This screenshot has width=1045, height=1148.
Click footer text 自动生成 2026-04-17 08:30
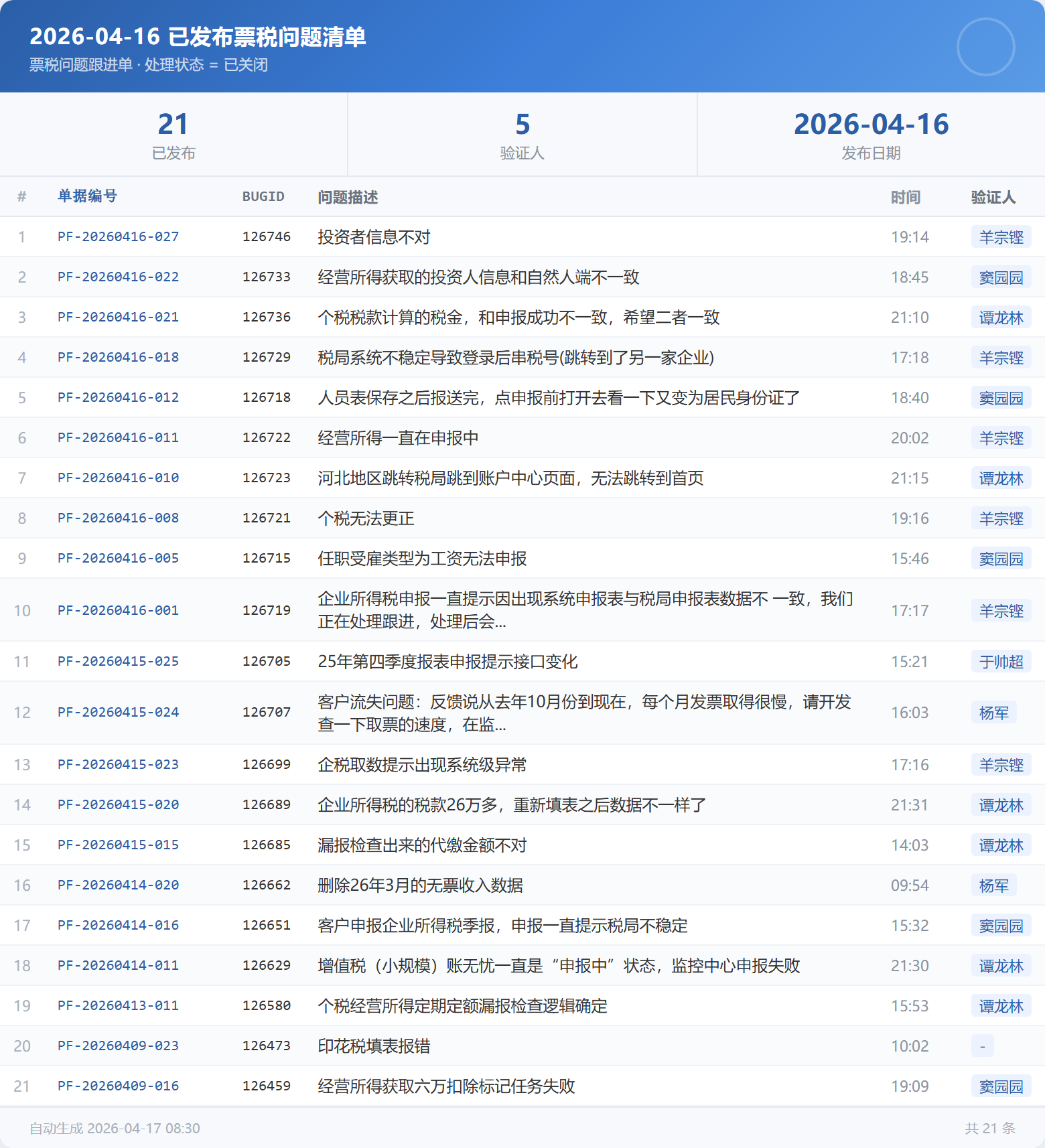[x=115, y=1128]
